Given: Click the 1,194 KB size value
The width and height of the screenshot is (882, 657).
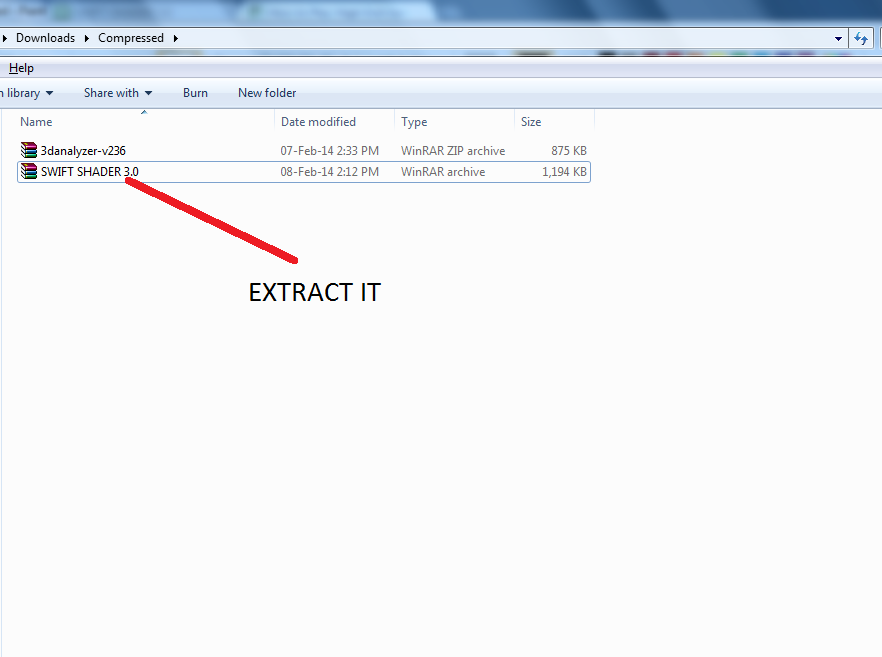Looking at the screenshot, I should point(564,172).
